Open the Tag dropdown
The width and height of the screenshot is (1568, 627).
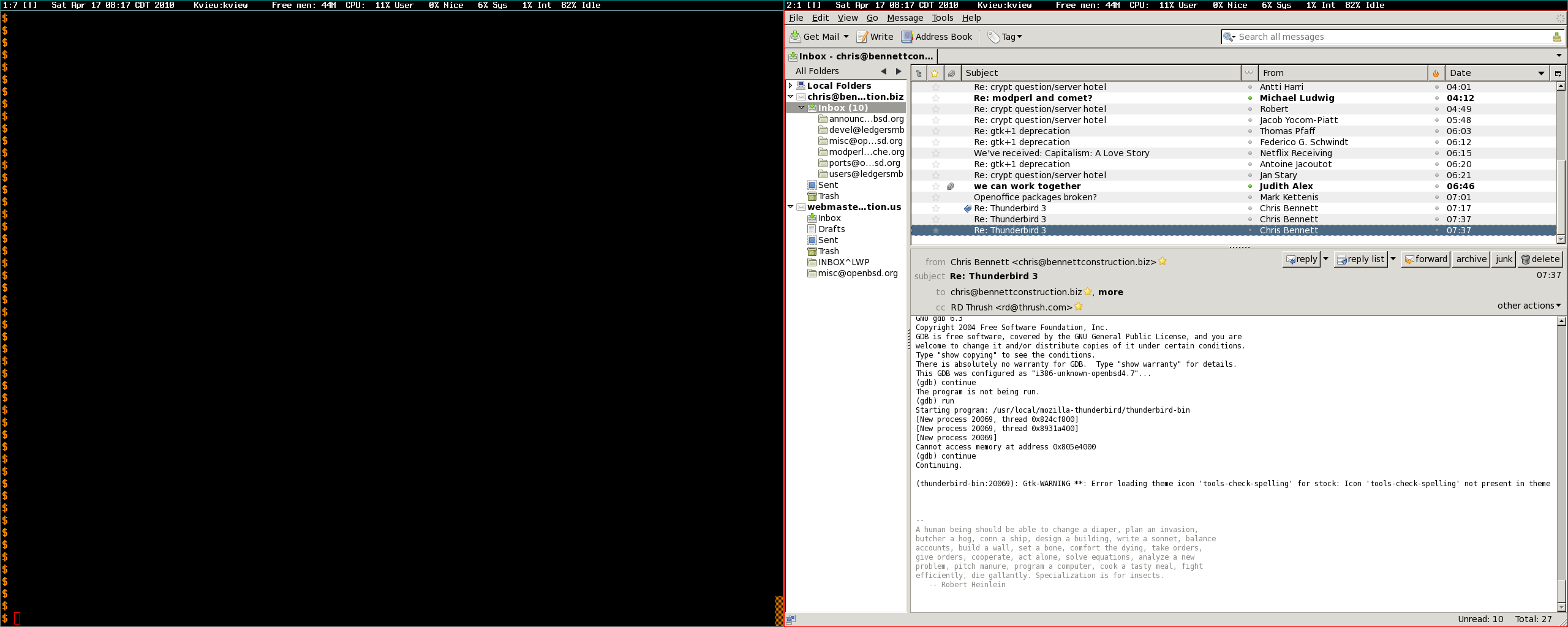click(x=1005, y=37)
